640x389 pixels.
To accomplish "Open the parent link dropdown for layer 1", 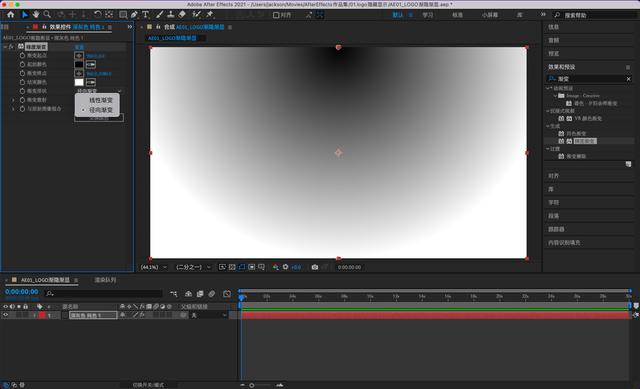I will pyautogui.click(x=209, y=316).
